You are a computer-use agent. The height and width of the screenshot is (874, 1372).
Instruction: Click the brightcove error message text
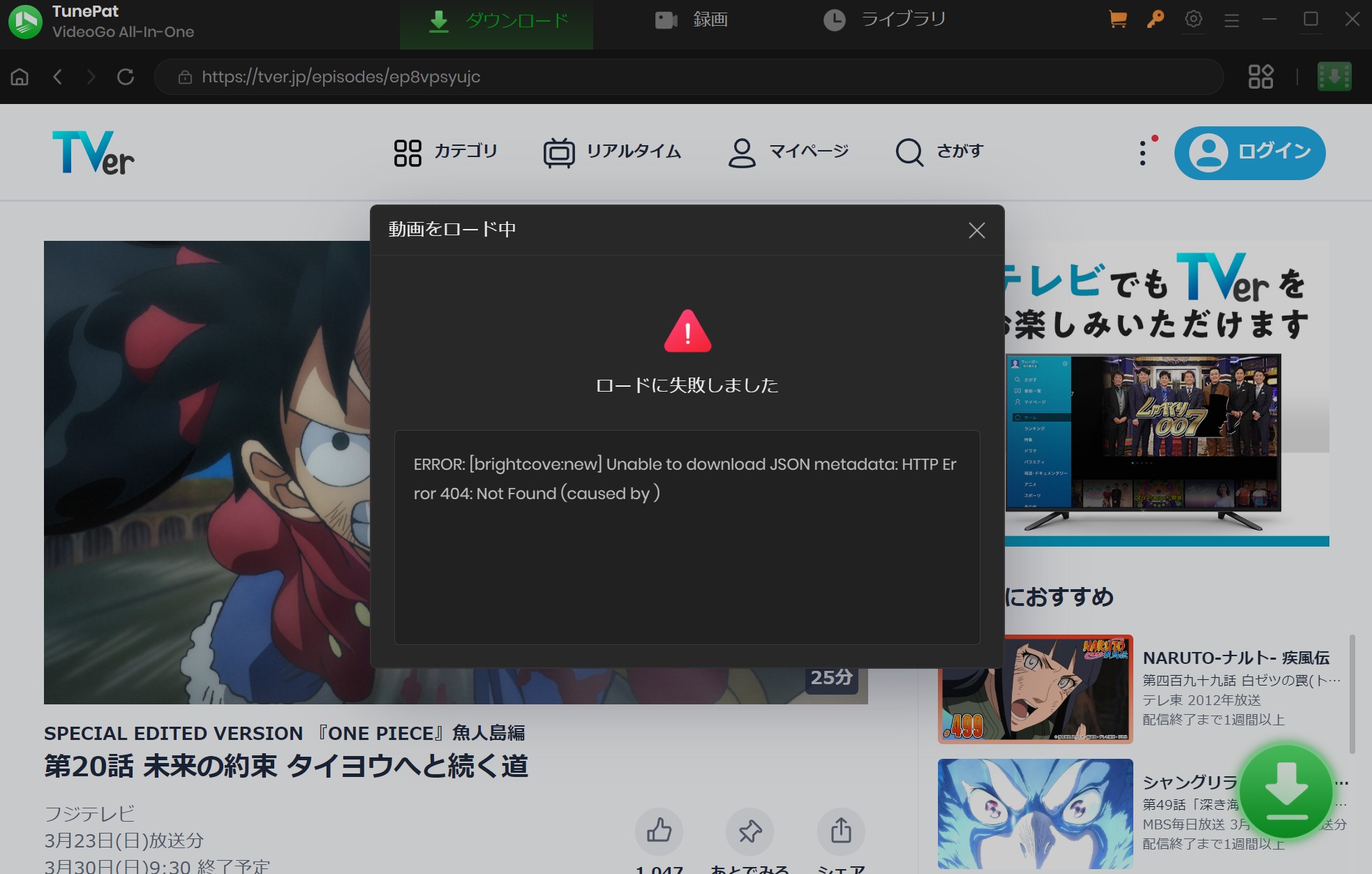[685, 479]
